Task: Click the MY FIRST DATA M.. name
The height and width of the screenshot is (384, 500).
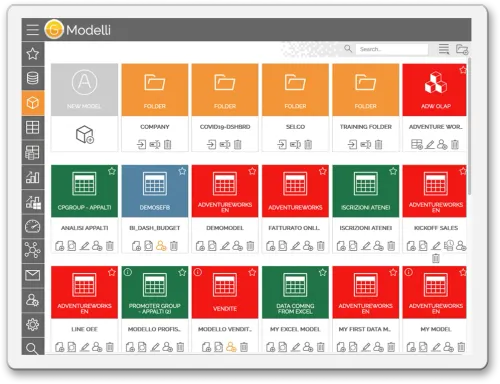Action: point(365,329)
